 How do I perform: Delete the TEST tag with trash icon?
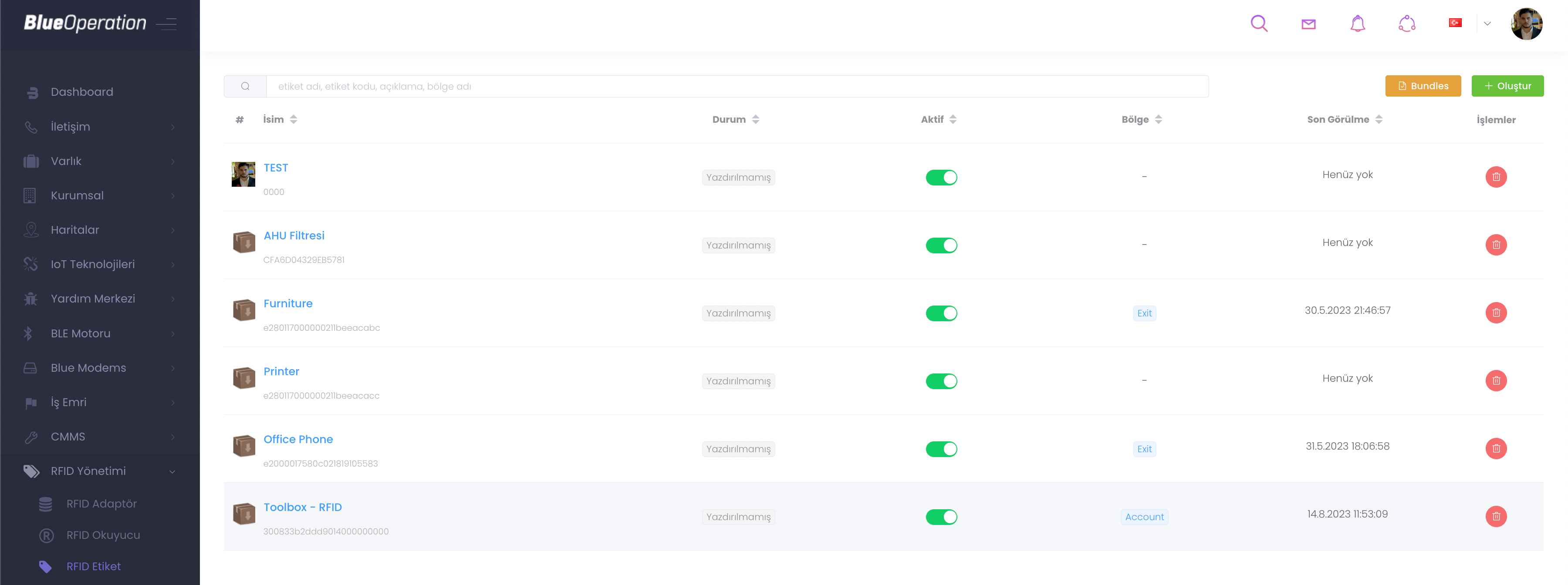pos(1496,177)
